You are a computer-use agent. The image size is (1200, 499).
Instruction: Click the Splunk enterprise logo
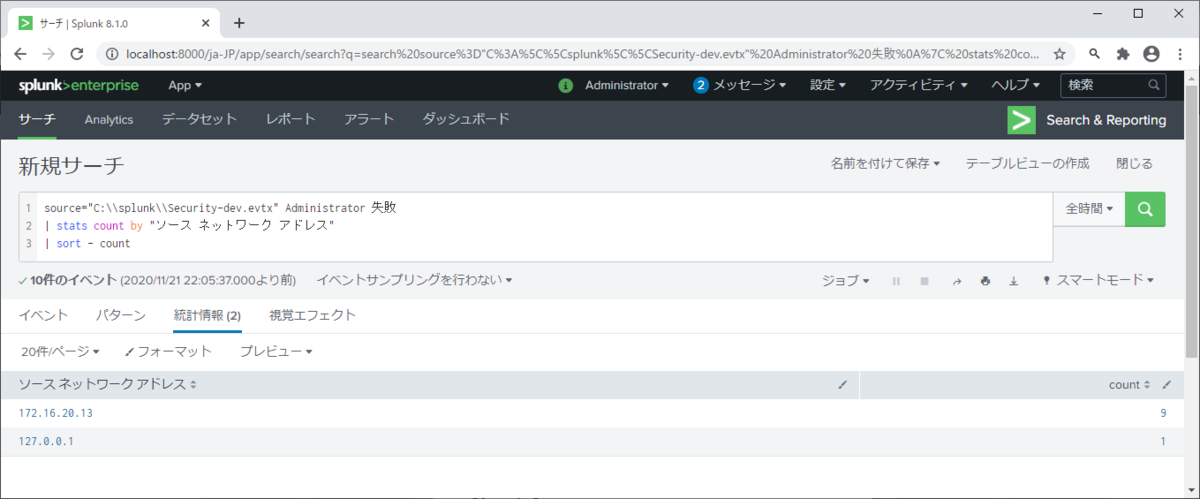click(78, 86)
